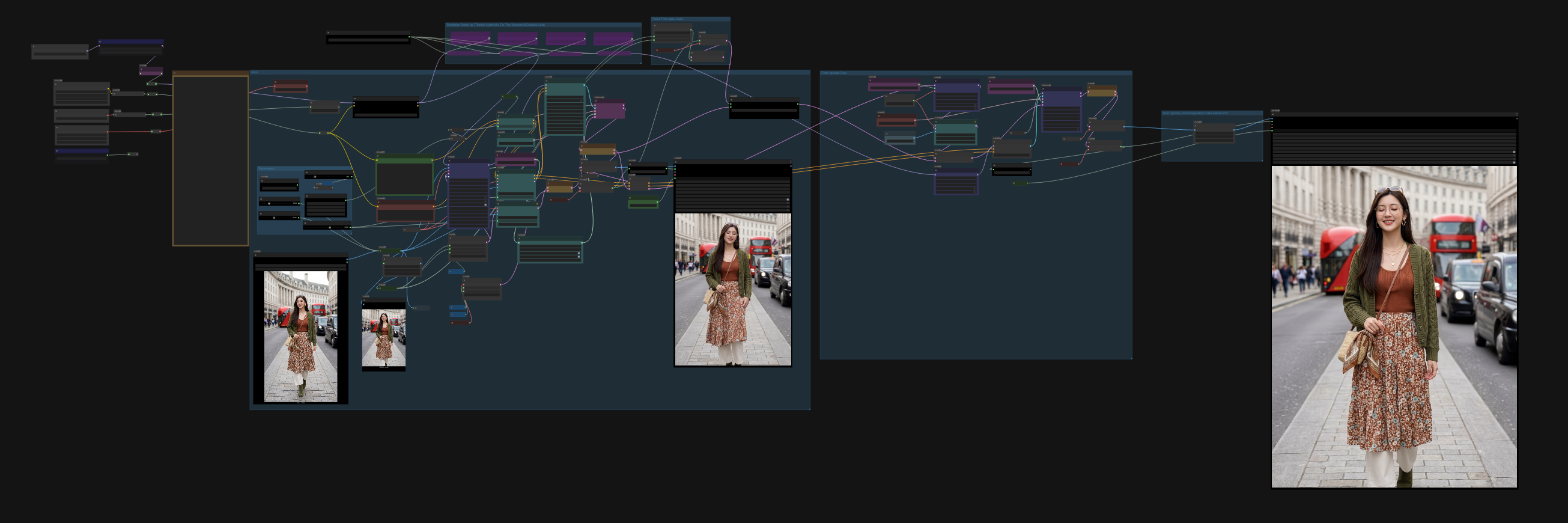Click the "Force First-pass Audio" group title

pos(667,19)
